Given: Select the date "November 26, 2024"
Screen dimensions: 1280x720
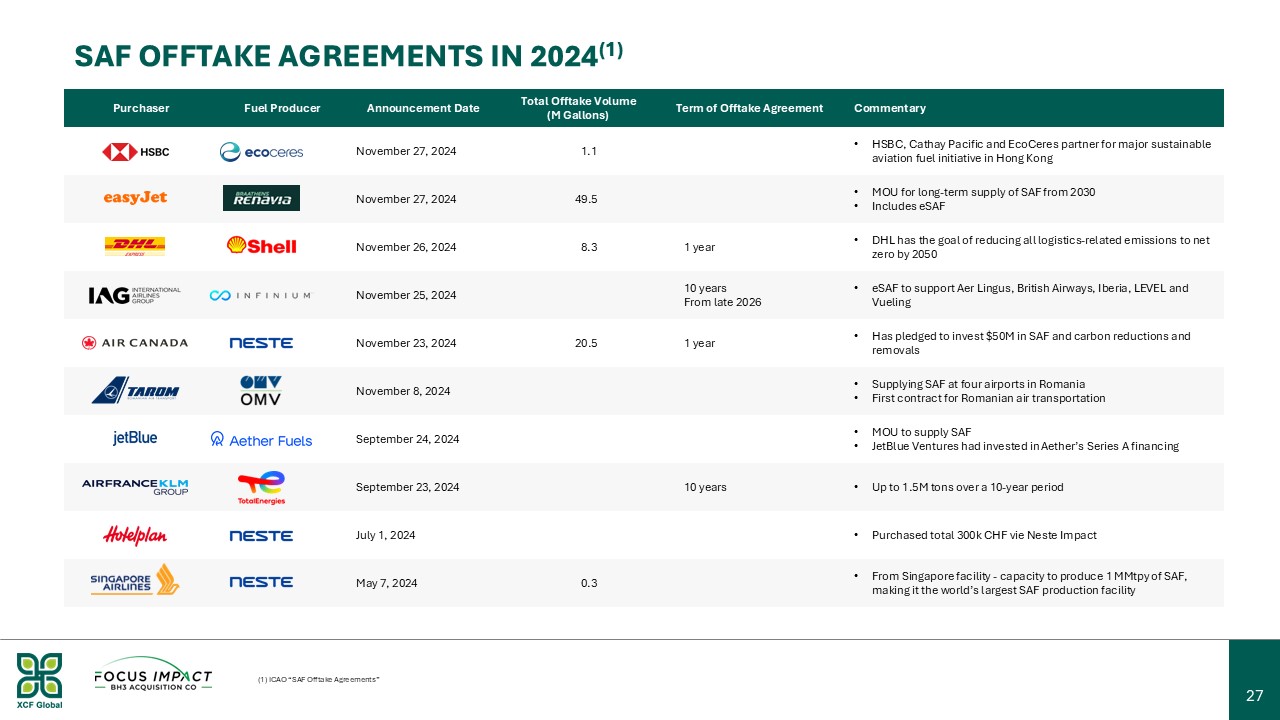Looking at the screenshot, I should coord(406,247).
